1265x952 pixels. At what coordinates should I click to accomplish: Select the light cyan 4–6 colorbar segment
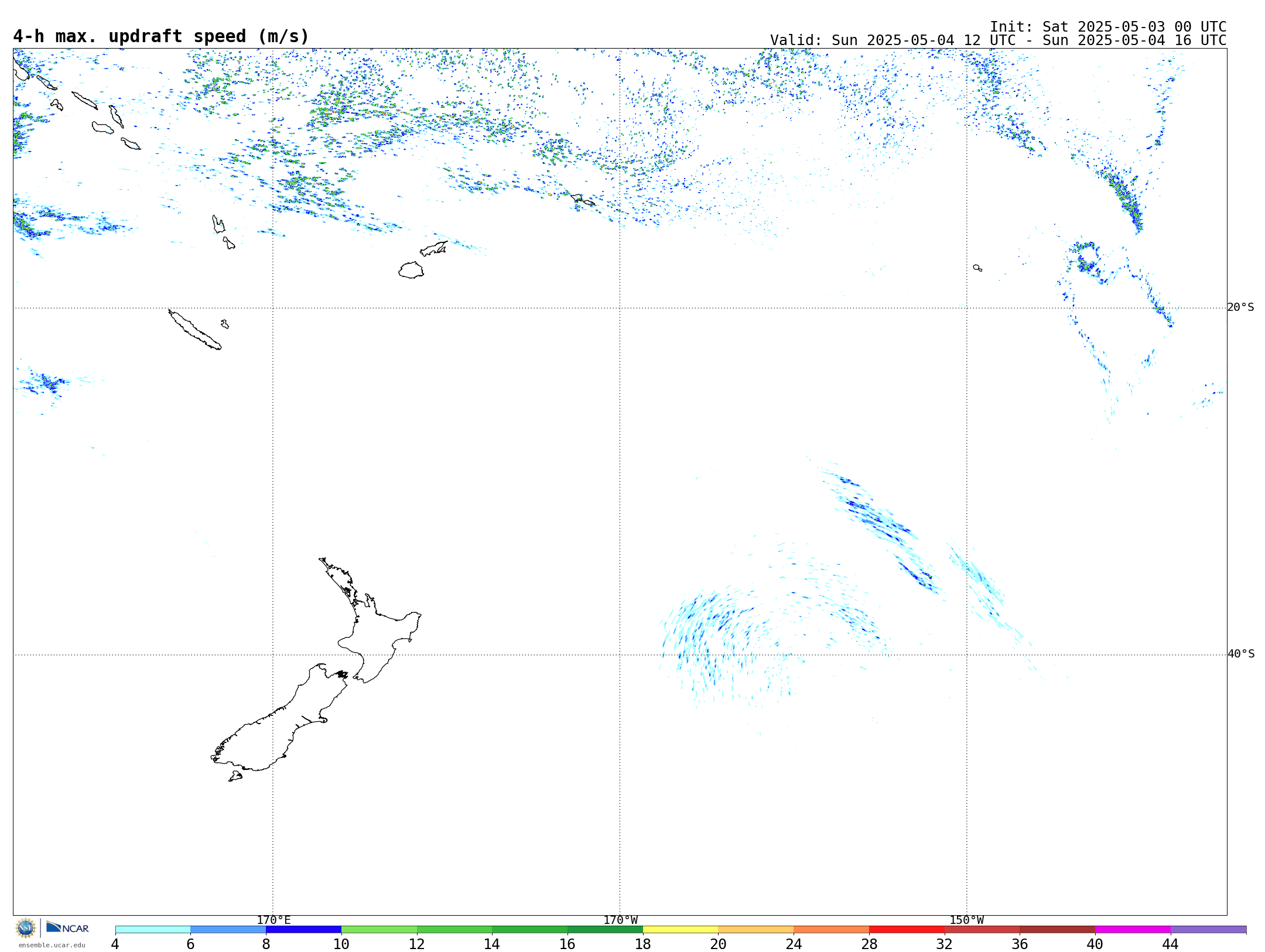[x=153, y=929]
